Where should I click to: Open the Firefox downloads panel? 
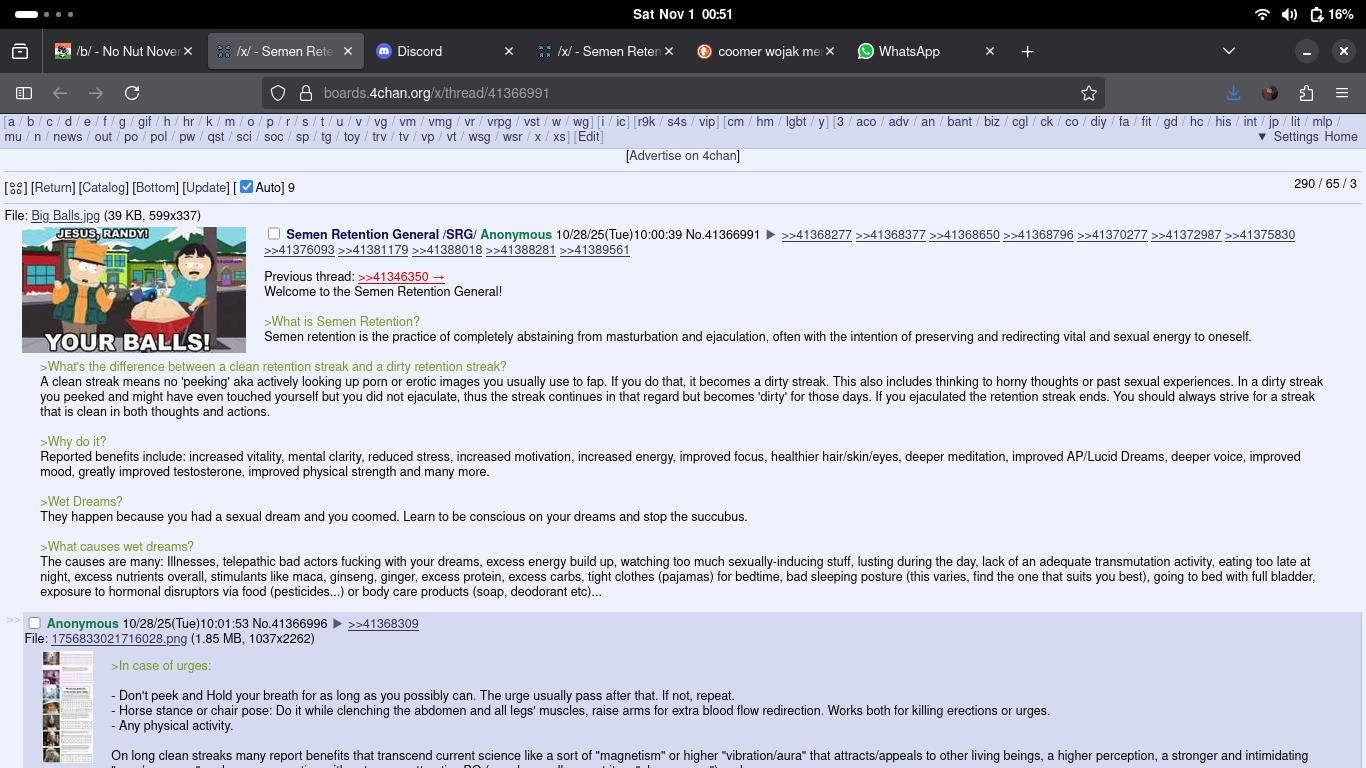(x=1233, y=93)
